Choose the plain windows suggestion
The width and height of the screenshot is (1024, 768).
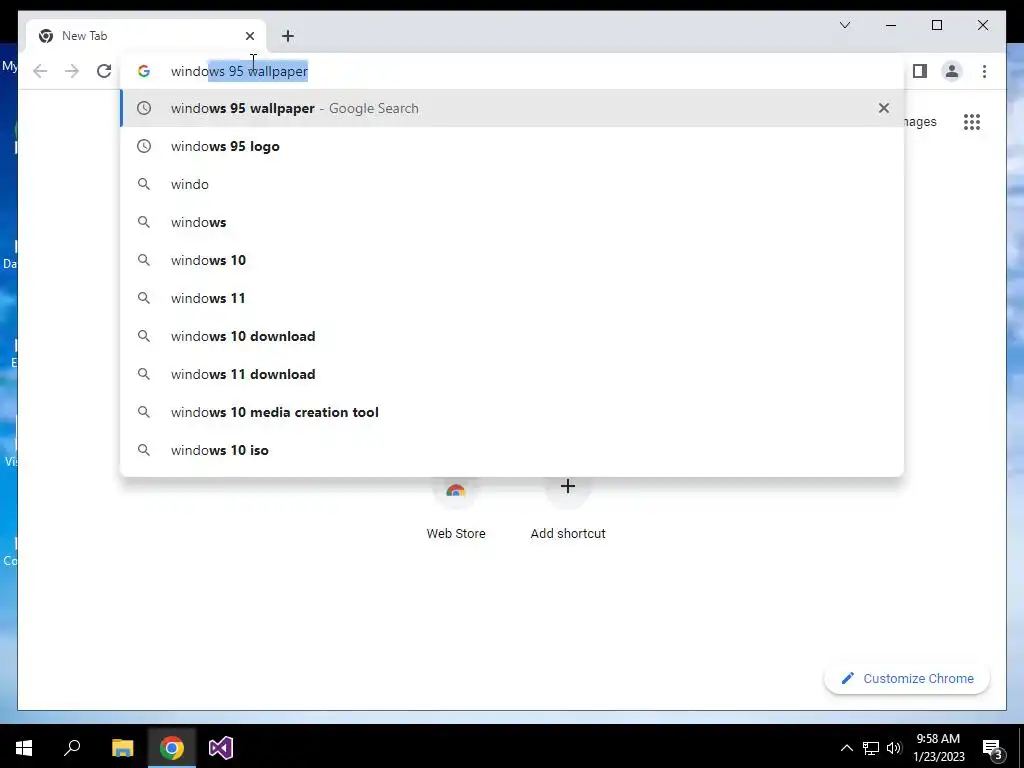[513, 222]
